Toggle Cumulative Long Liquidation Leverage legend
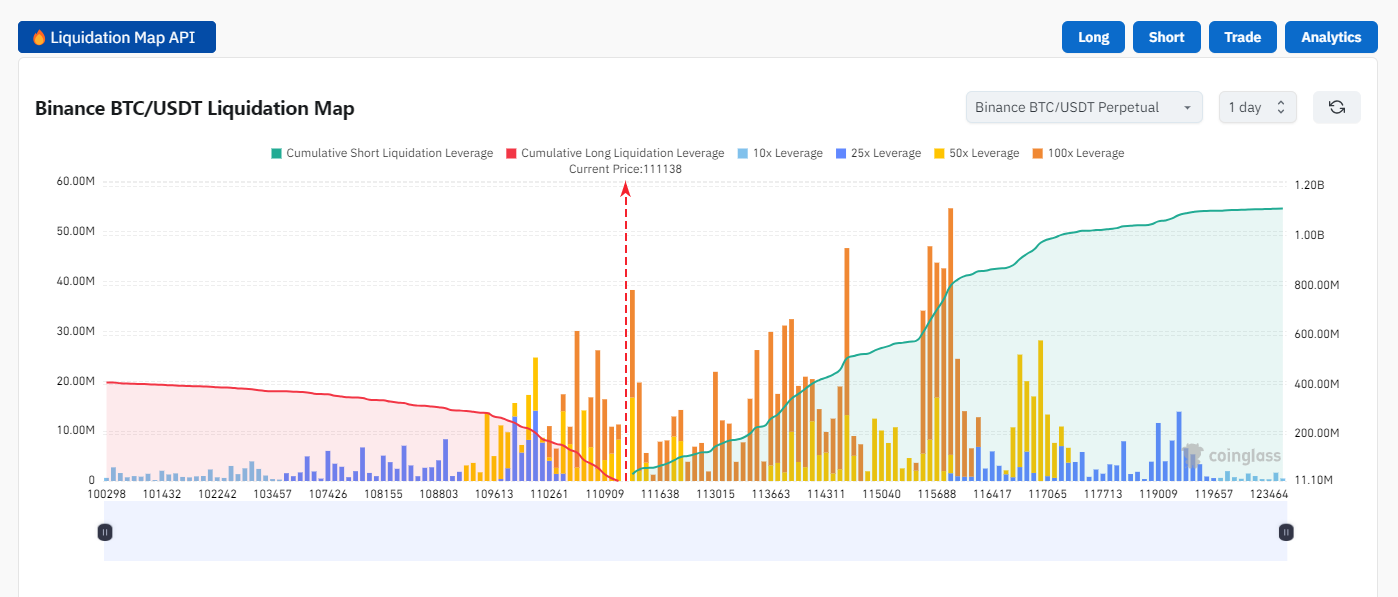 (x=615, y=153)
